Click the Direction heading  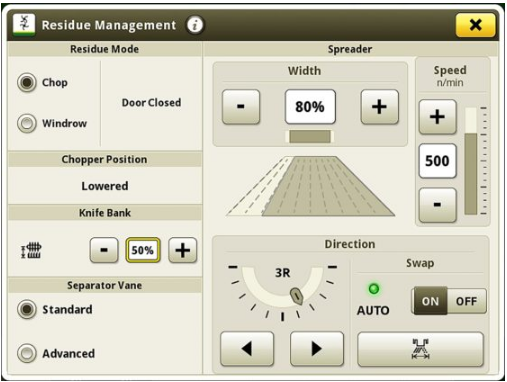pyautogui.click(x=350, y=244)
